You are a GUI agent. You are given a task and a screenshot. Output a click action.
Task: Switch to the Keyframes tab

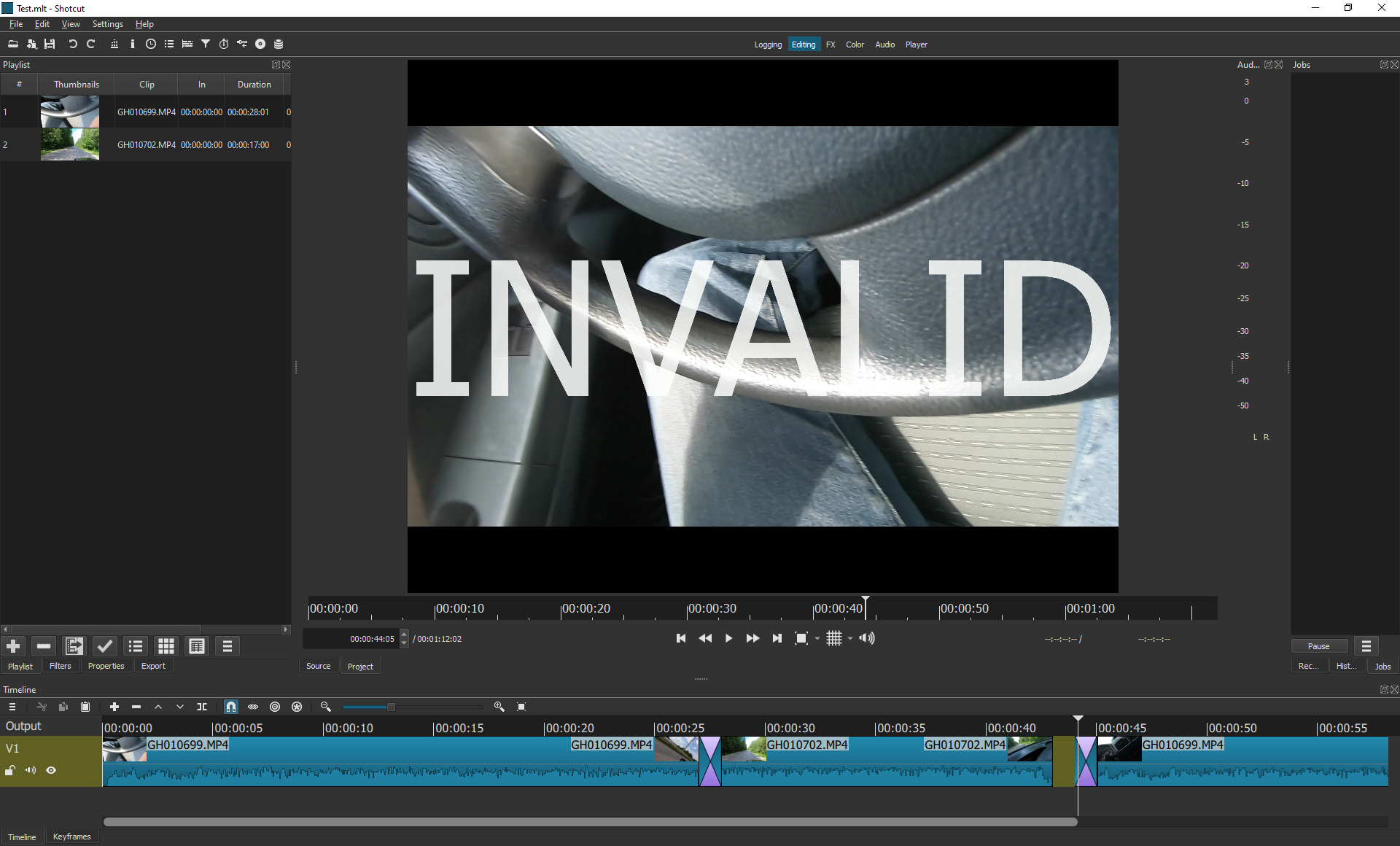[71, 837]
